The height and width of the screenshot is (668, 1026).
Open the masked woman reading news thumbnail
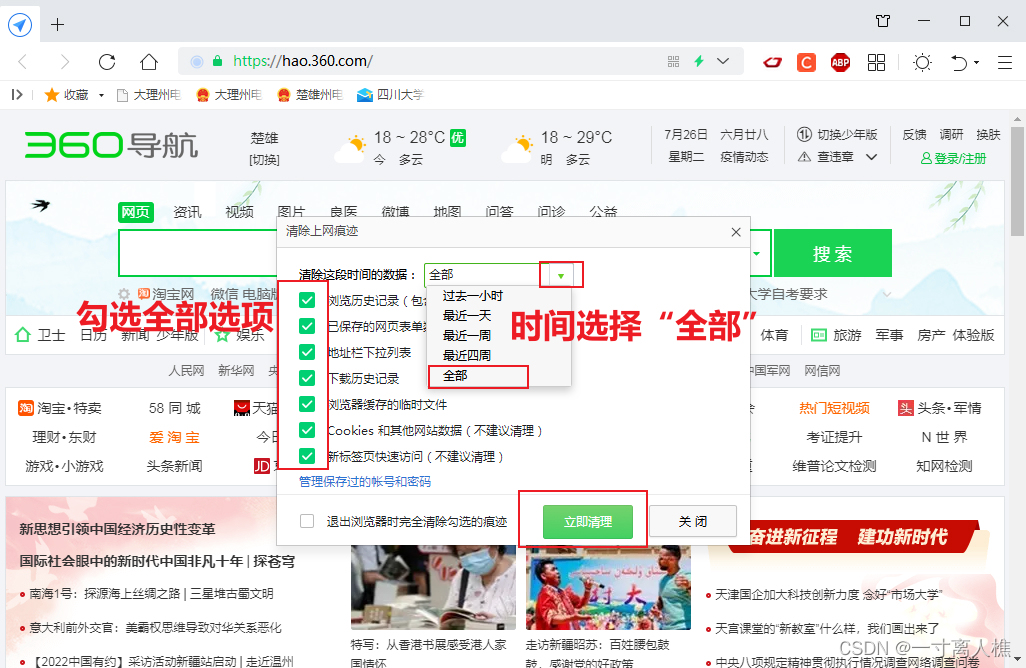pyautogui.click(x=433, y=588)
